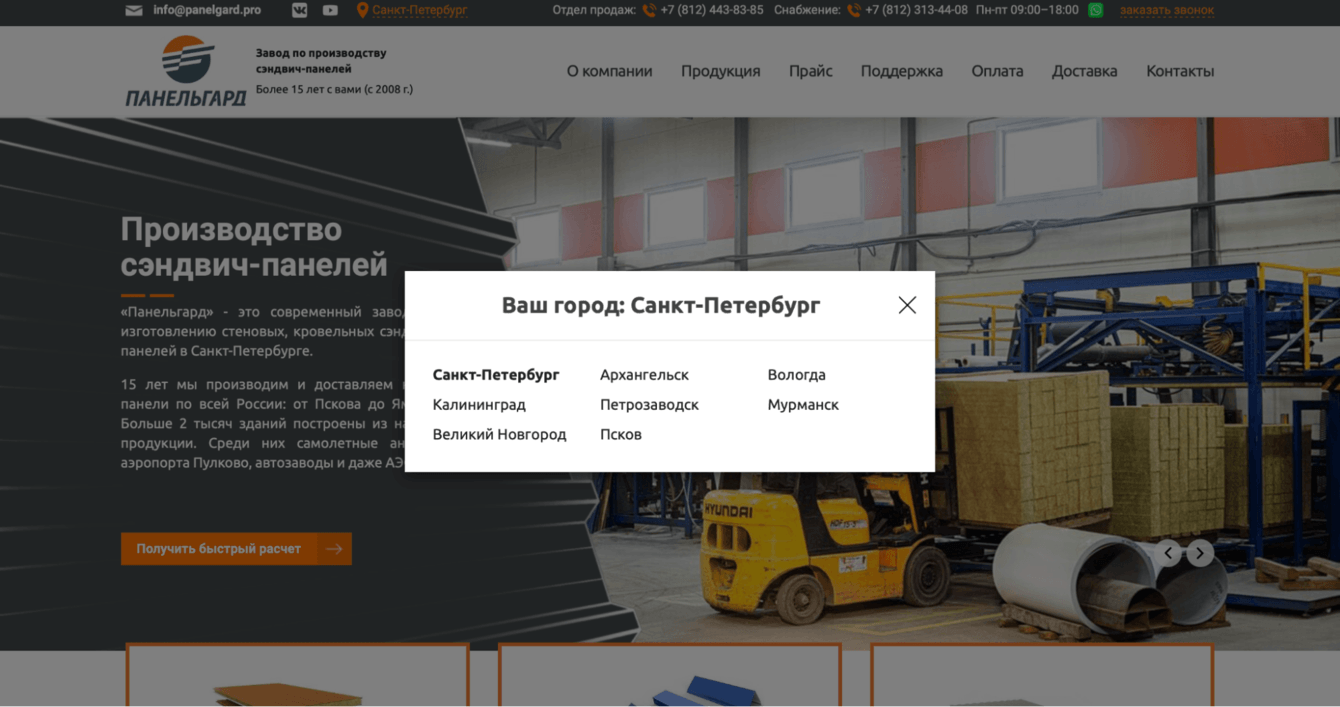Screen dimensions: 1340x707
Task: Call supply number +7 (812) 313-44-08
Action: tap(916, 10)
